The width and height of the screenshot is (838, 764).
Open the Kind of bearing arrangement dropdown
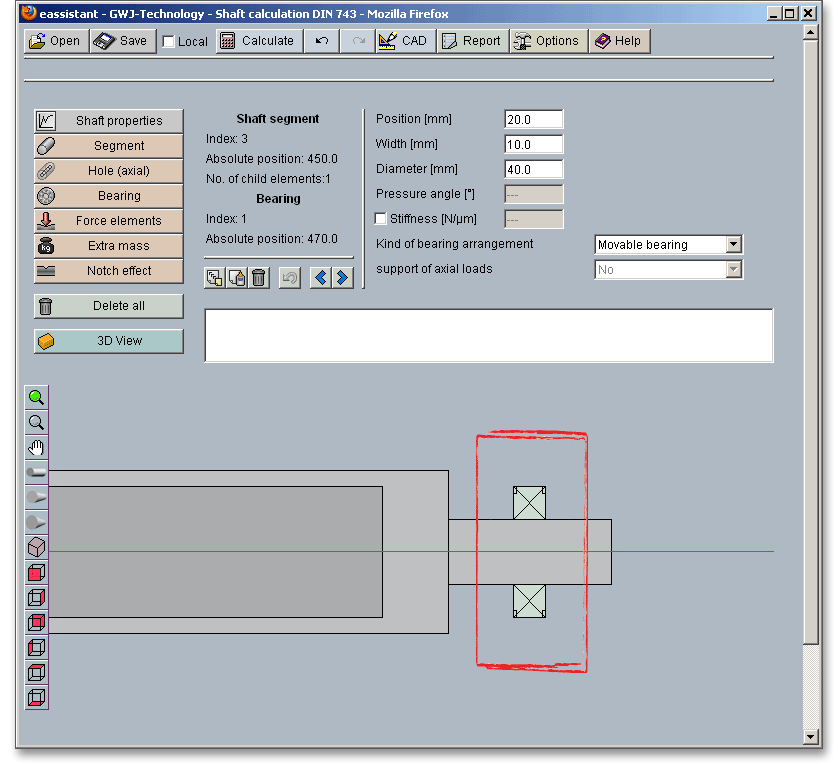733,245
